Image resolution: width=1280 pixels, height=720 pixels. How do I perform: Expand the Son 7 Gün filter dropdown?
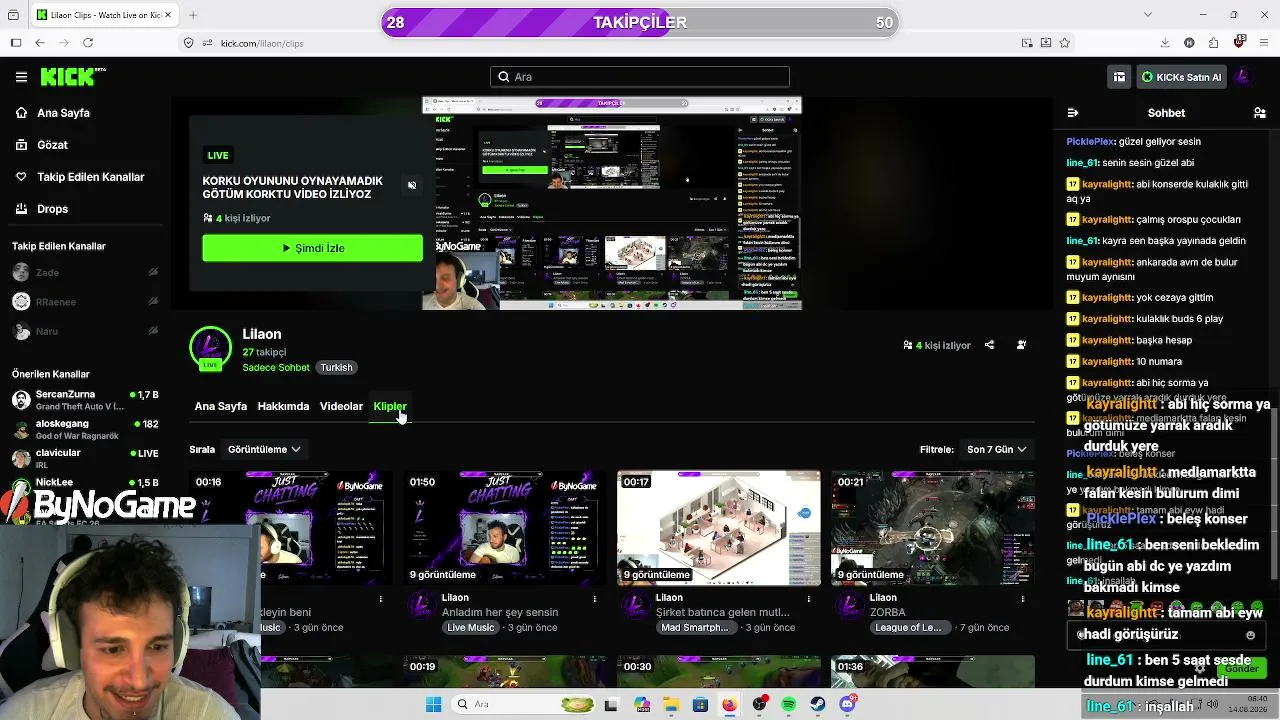pos(996,450)
